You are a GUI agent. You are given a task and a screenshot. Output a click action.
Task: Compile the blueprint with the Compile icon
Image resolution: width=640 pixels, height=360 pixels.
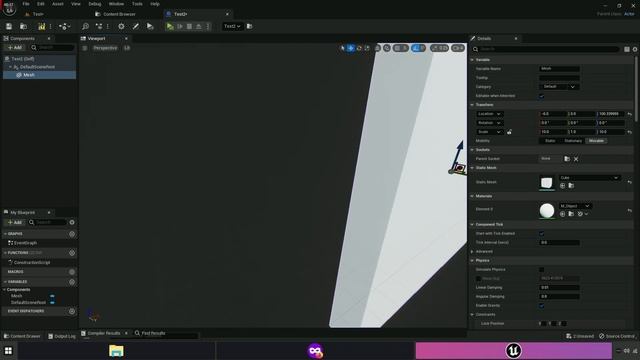pyautogui.click(x=42, y=26)
